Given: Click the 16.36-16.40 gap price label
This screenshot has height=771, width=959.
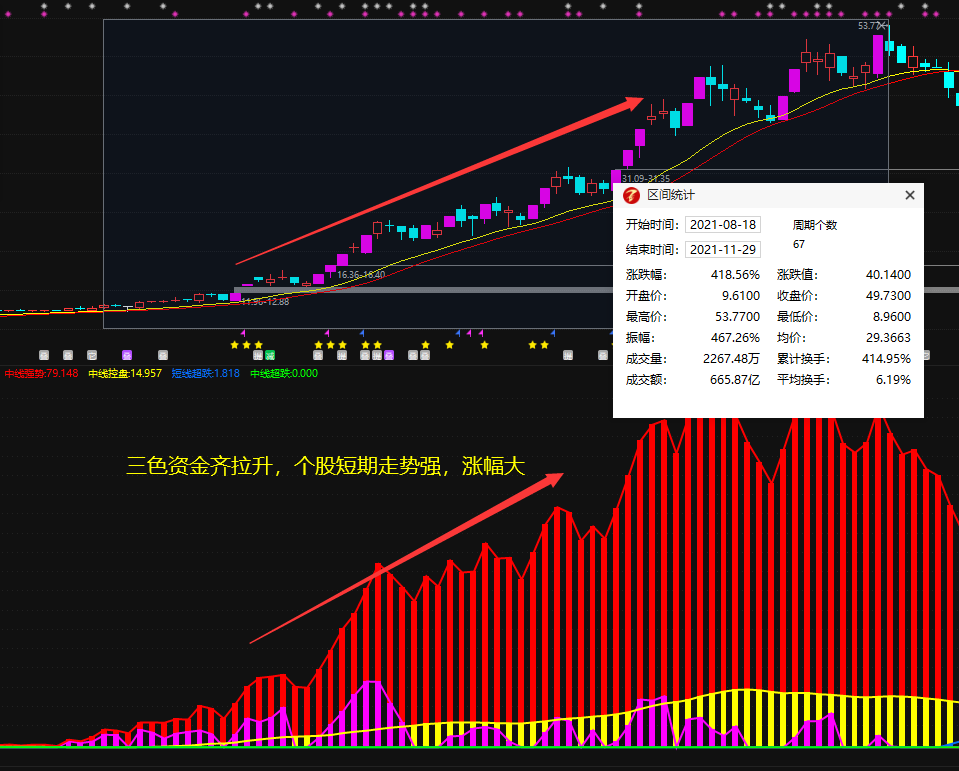Looking at the screenshot, I should coord(361,275).
